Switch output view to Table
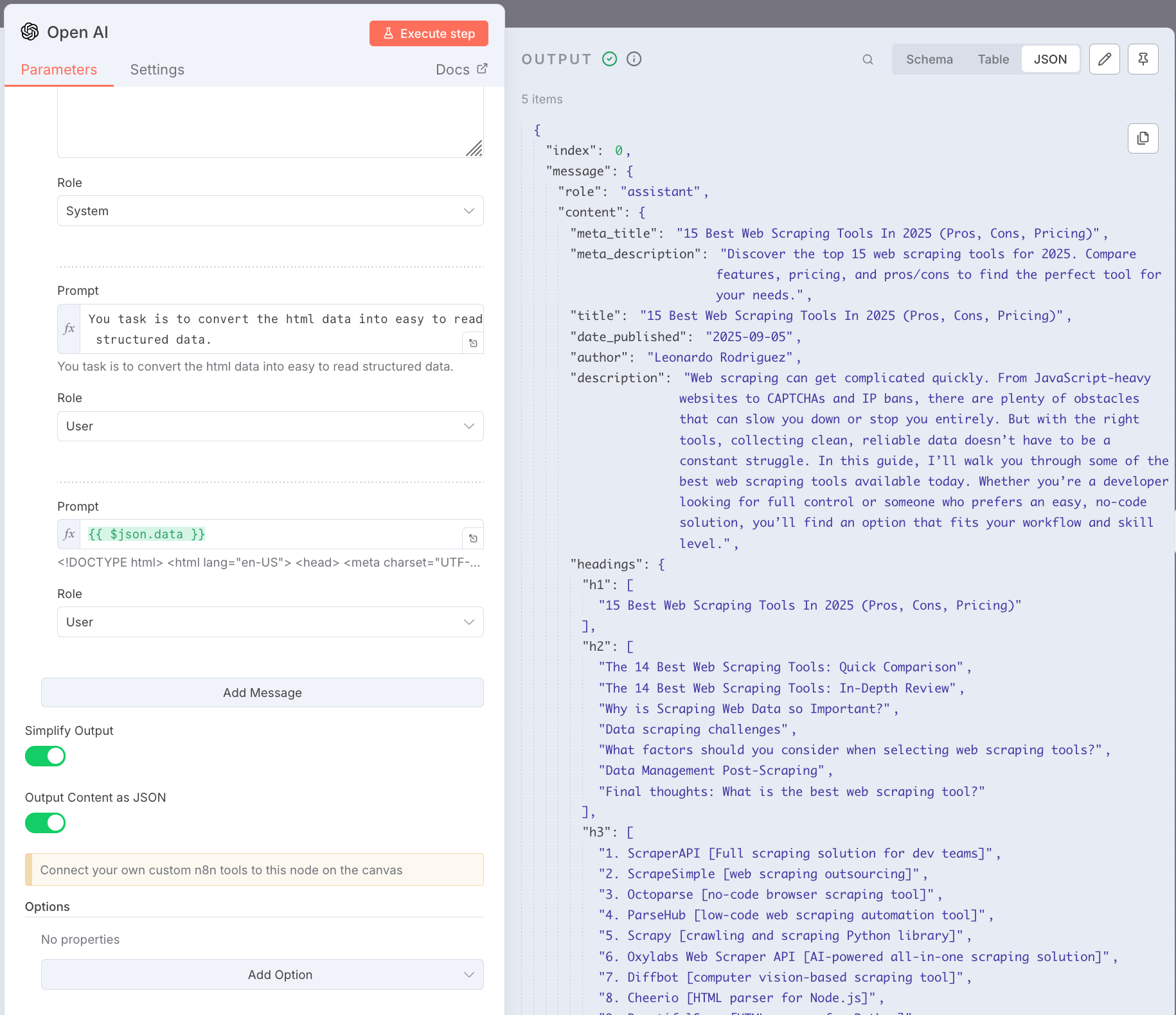The image size is (1176, 1015). point(993,59)
